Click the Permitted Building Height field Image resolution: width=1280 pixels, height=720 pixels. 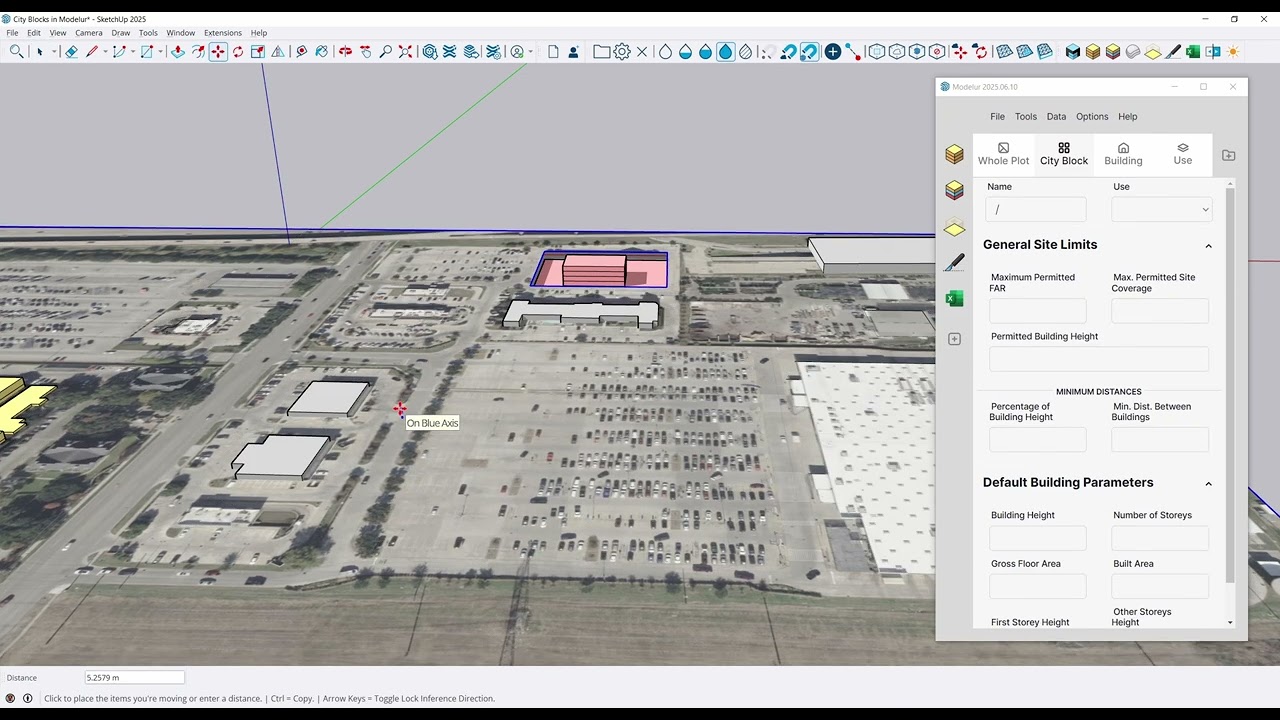pos(1099,359)
